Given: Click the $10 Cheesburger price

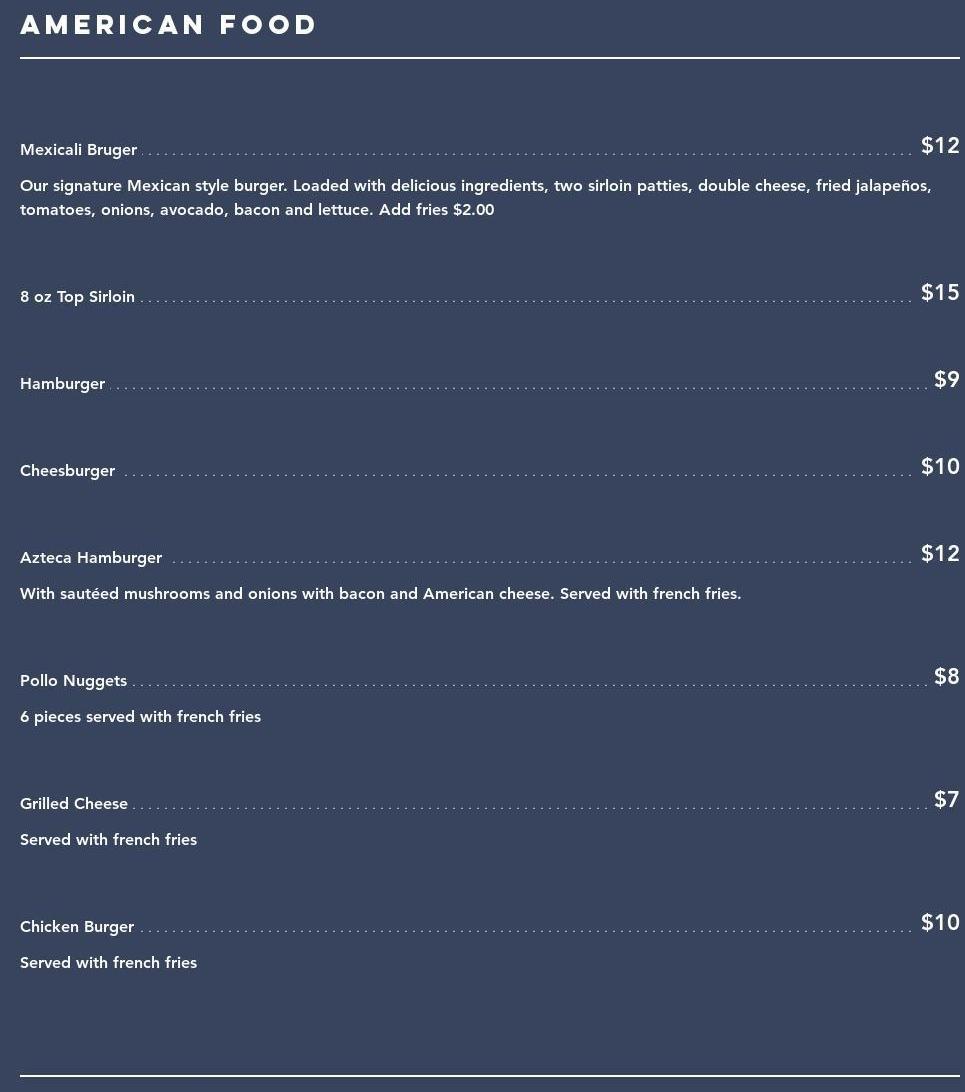Looking at the screenshot, I should coord(939,467).
